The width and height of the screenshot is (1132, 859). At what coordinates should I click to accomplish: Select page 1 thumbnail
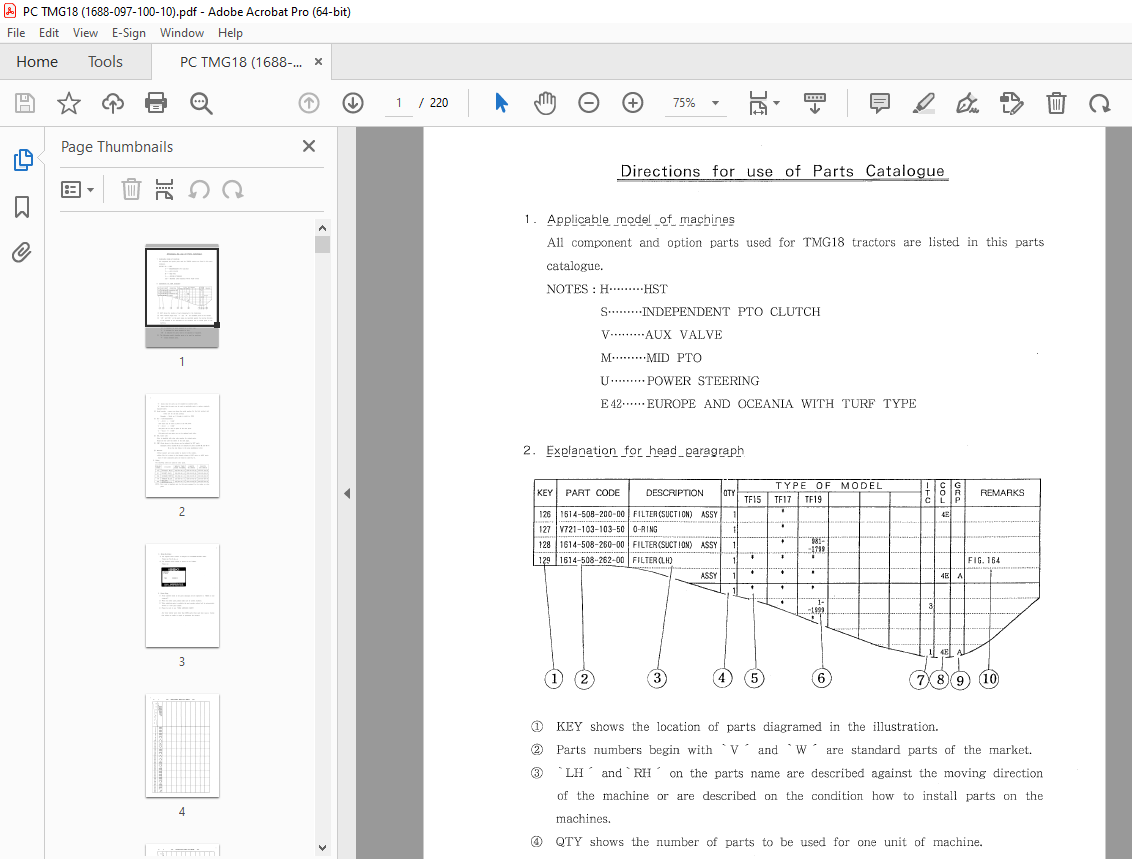182,296
